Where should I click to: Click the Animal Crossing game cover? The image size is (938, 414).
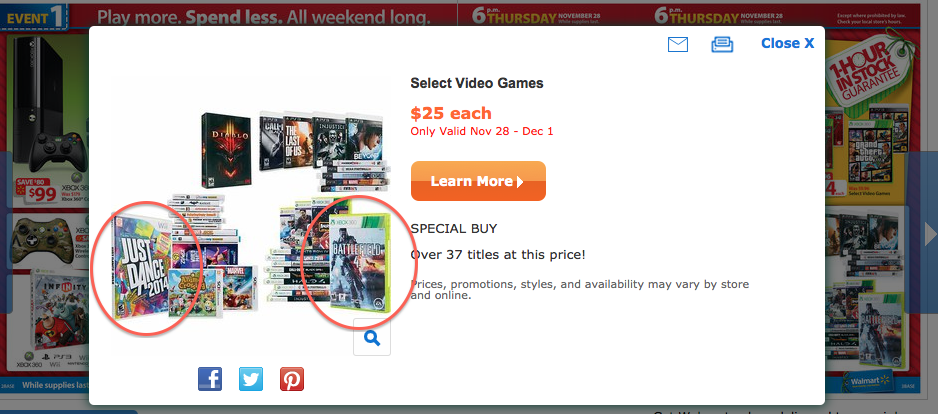click(x=190, y=294)
